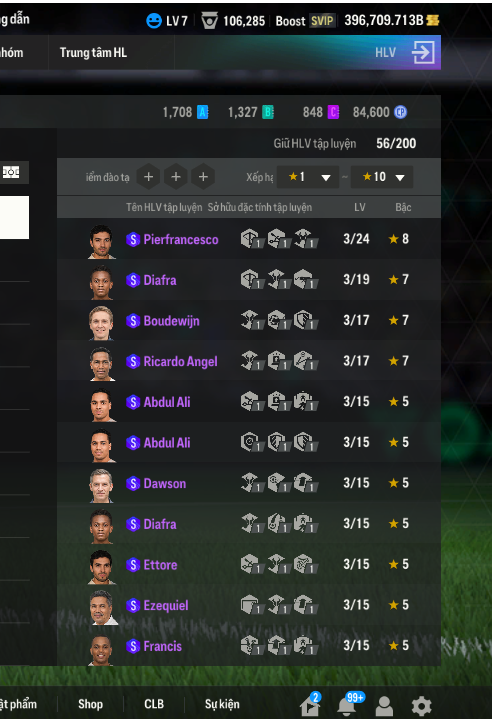Open the Sự kiện menu item
This screenshot has height=719, width=492.
pyautogui.click(x=222, y=704)
